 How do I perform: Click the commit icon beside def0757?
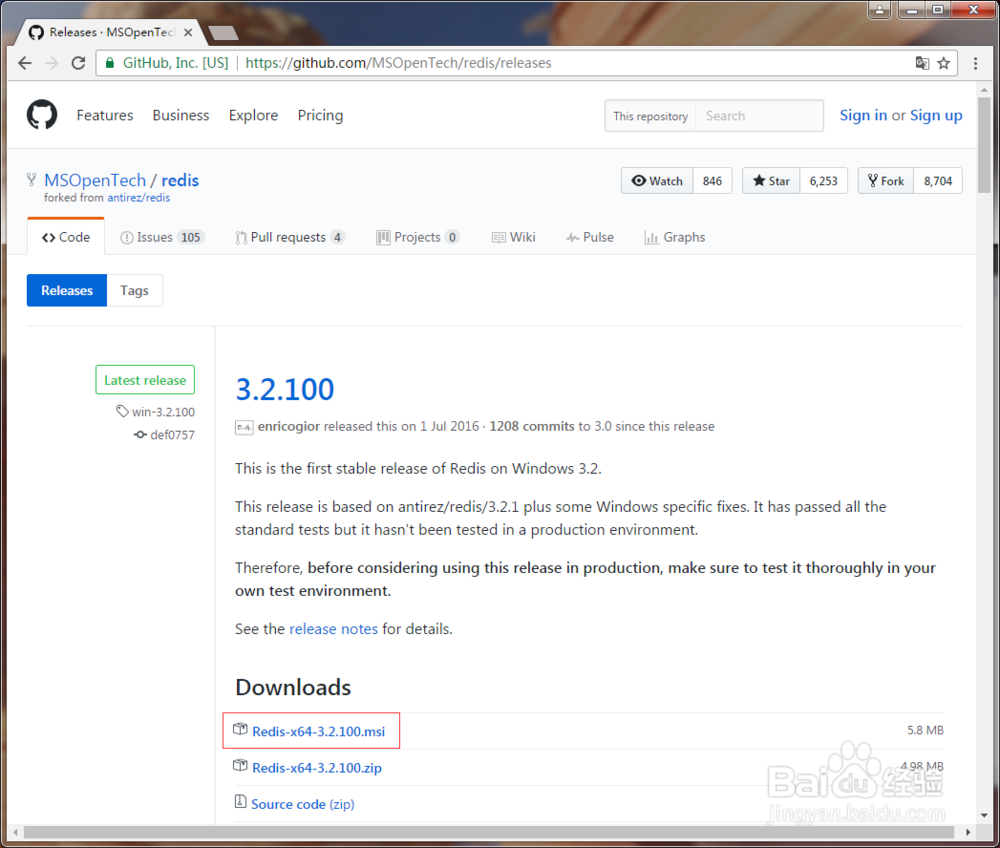click(x=140, y=435)
